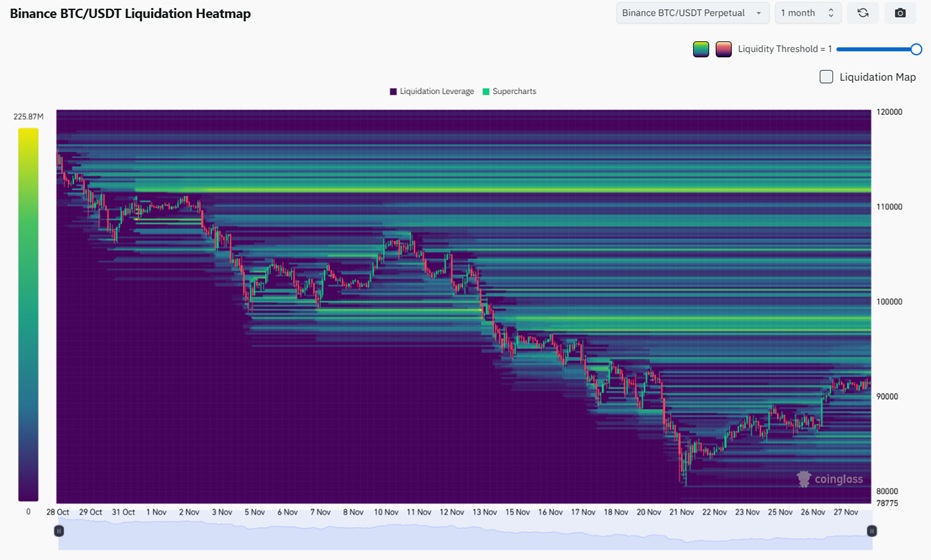Enable the Liquidation Map checkbox

click(826, 77)
